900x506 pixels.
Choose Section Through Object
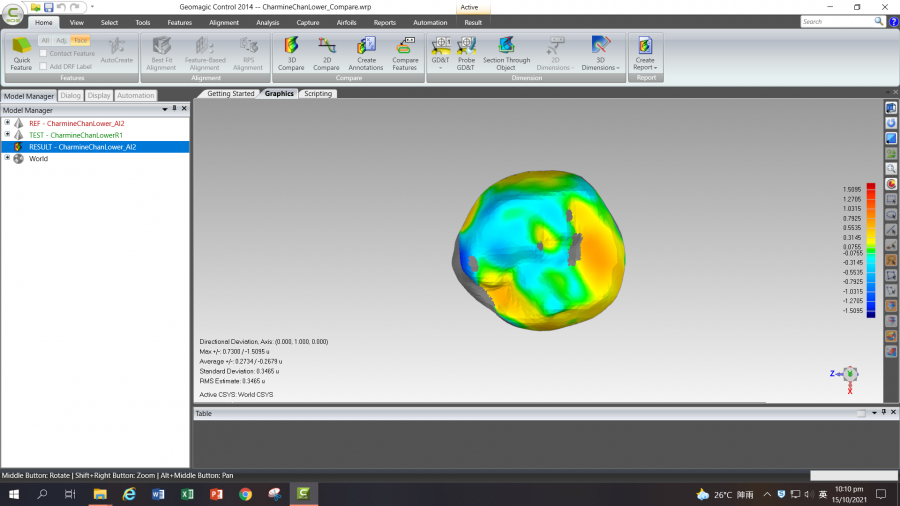(506, 52)
